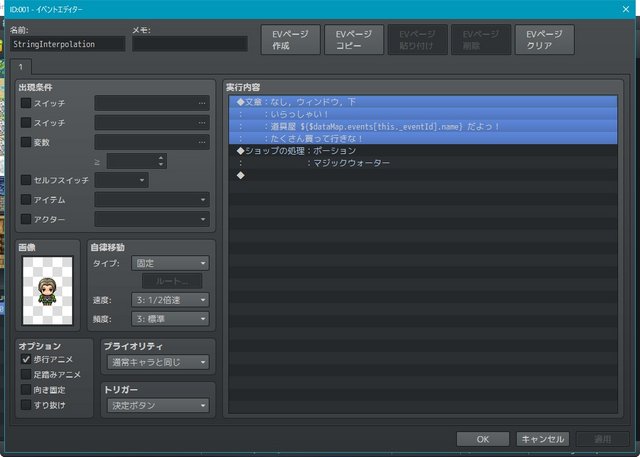640x457 pixels.
Task: Select page tab 1
Action: click(x=20, y=67)
